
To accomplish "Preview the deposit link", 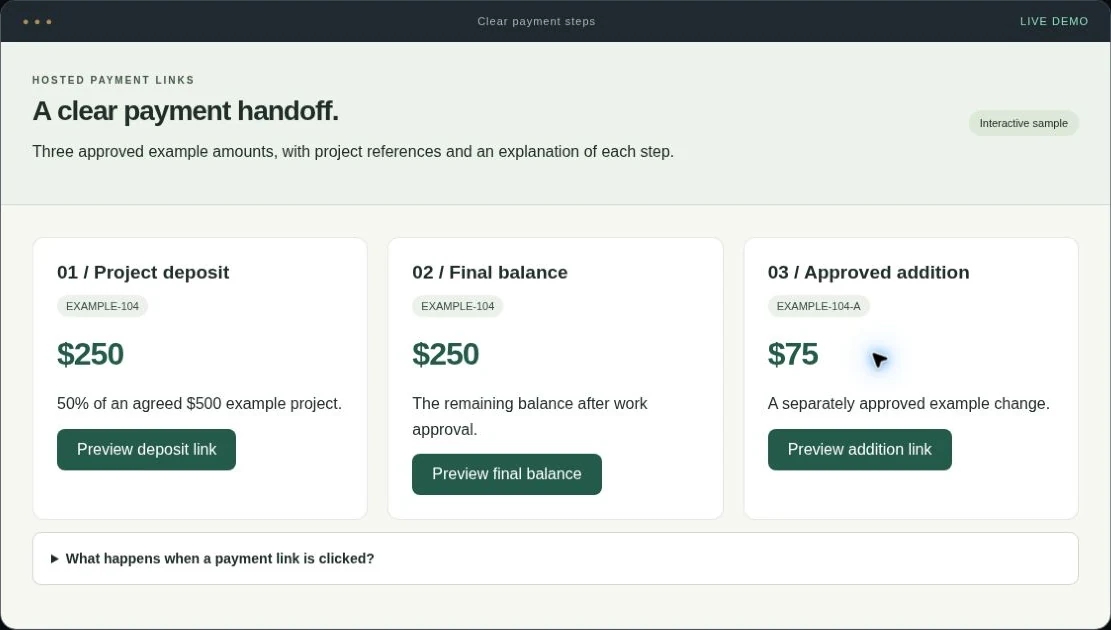I will pyautogui.click(x=146, y=449).
